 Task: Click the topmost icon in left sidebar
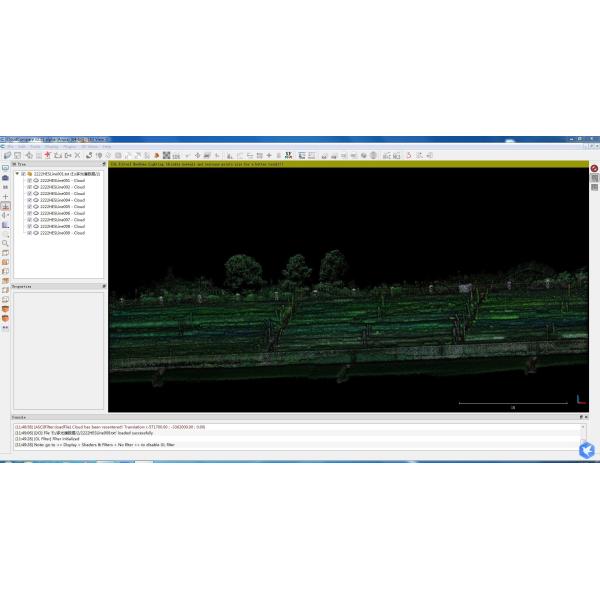(x=5, y=168)
